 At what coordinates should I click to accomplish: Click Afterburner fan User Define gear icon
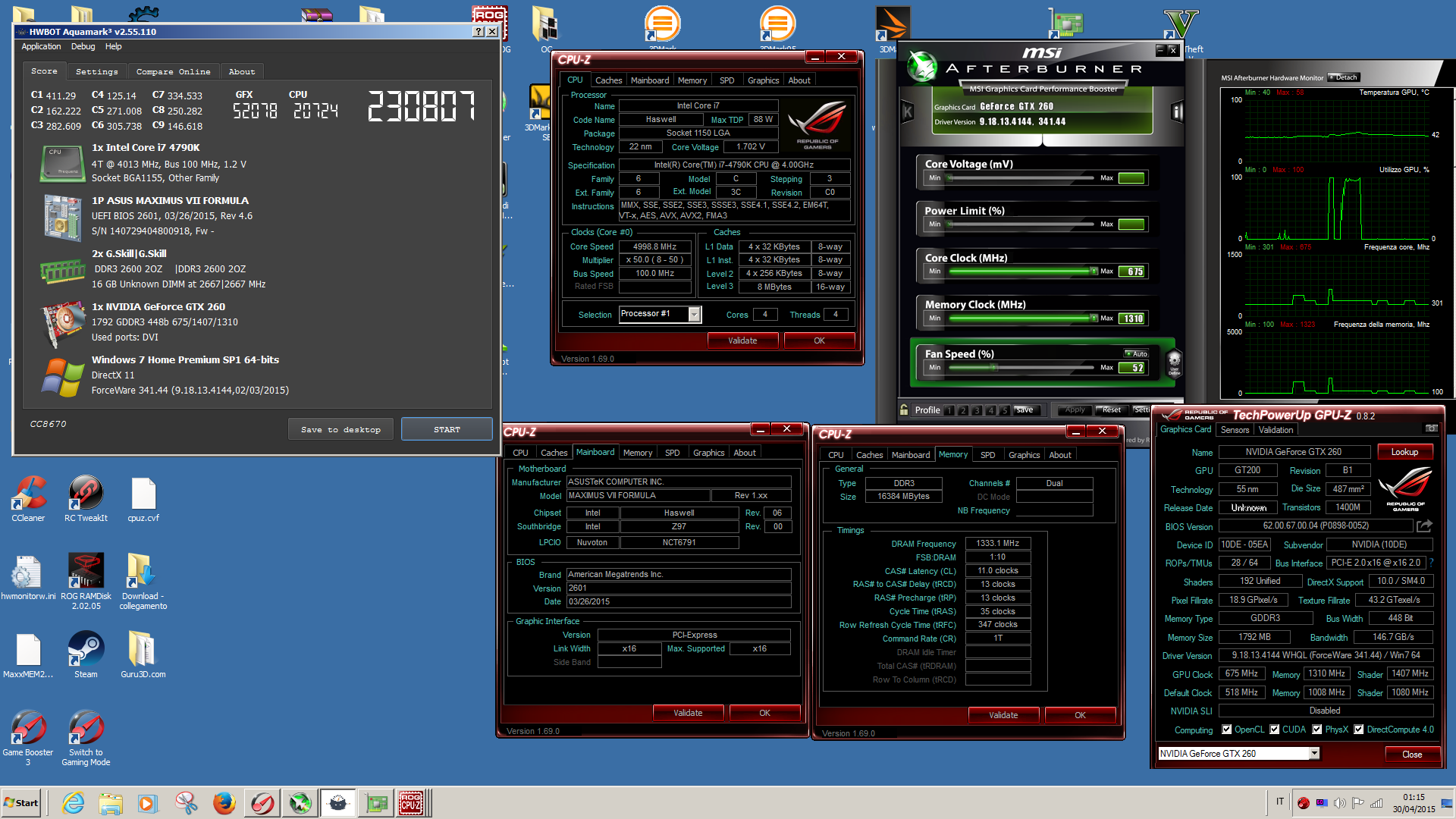coord(1174,362)
